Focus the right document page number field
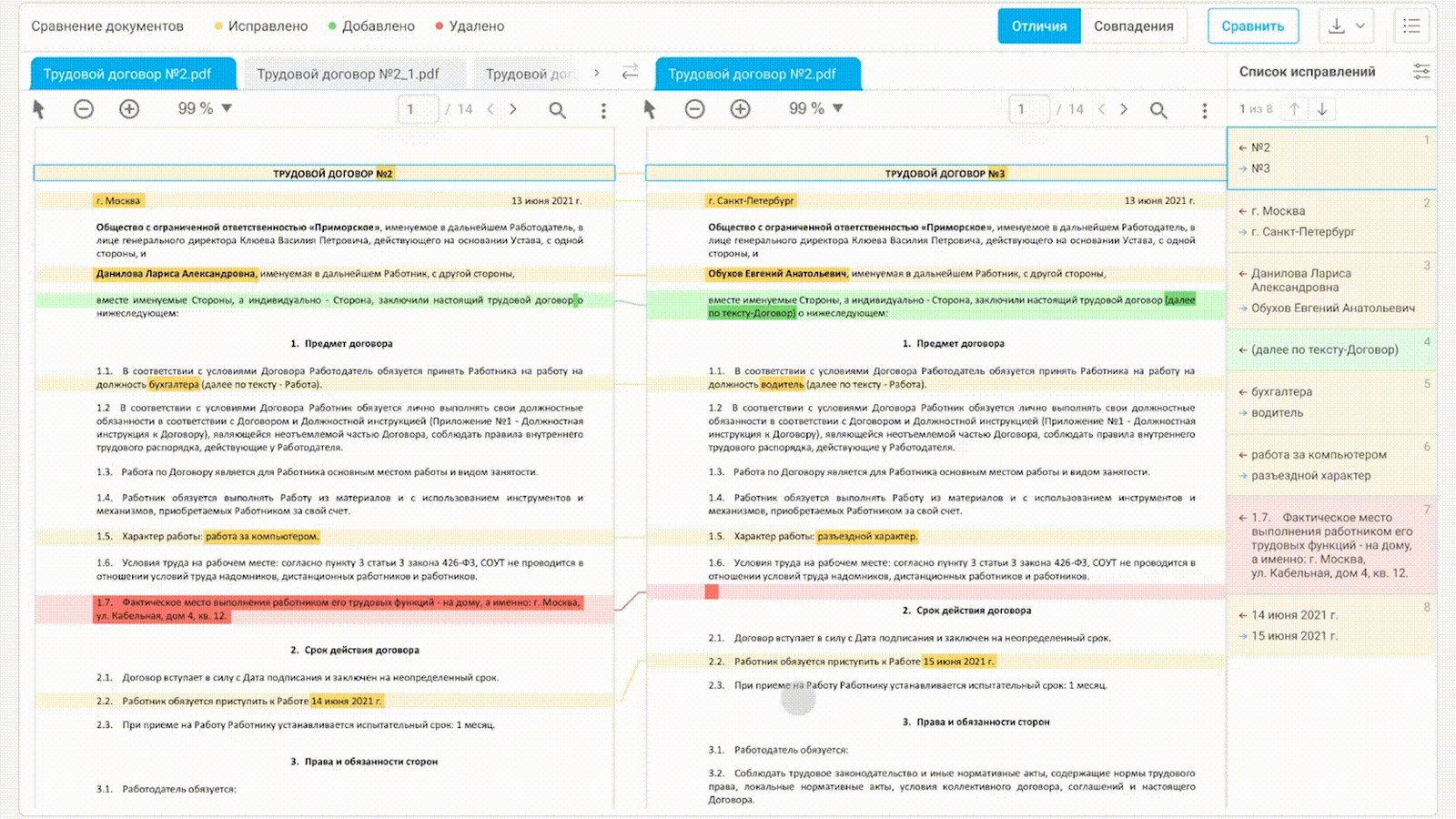This screenshot has width=1456, height=819. (1029, 109)
